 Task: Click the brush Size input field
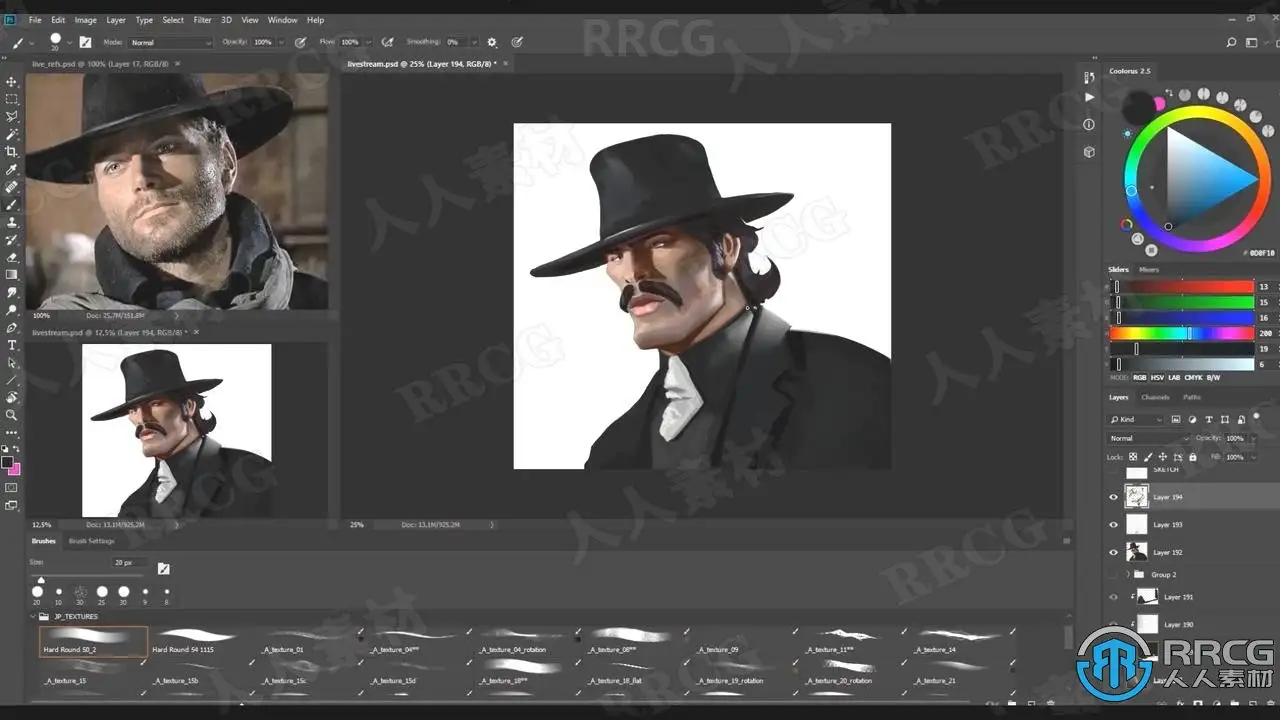click(x=130, y=563)
